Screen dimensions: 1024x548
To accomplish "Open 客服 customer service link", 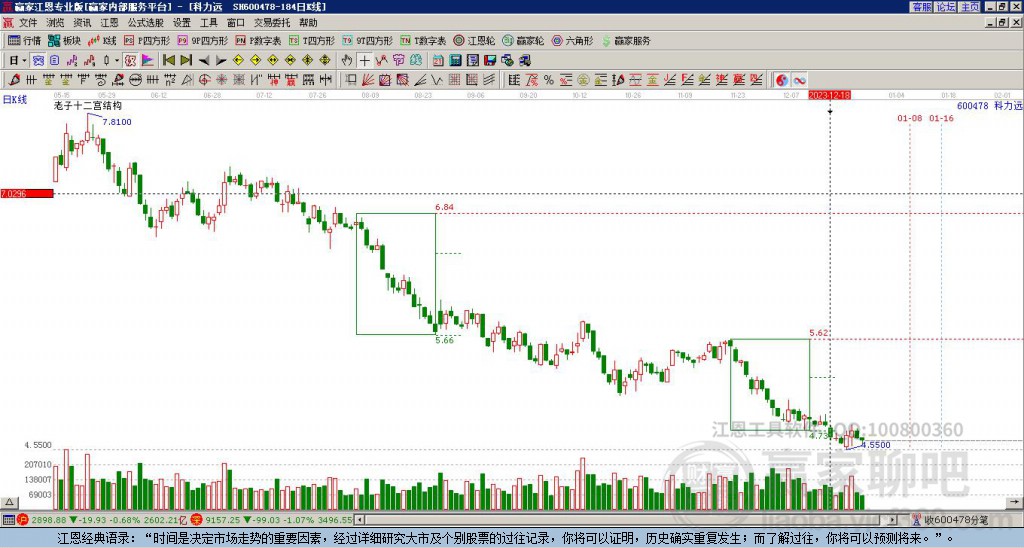I will pos(921,7).
